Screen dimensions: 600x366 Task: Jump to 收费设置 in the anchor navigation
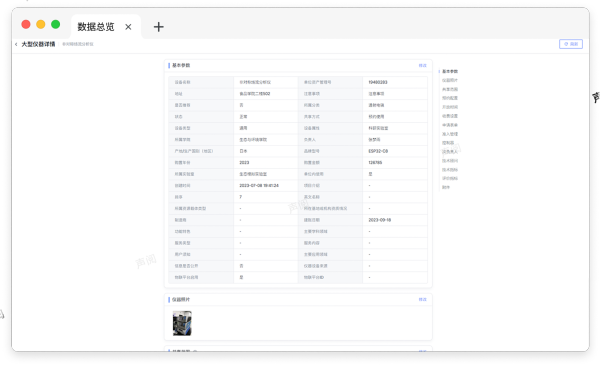point(450,116)
